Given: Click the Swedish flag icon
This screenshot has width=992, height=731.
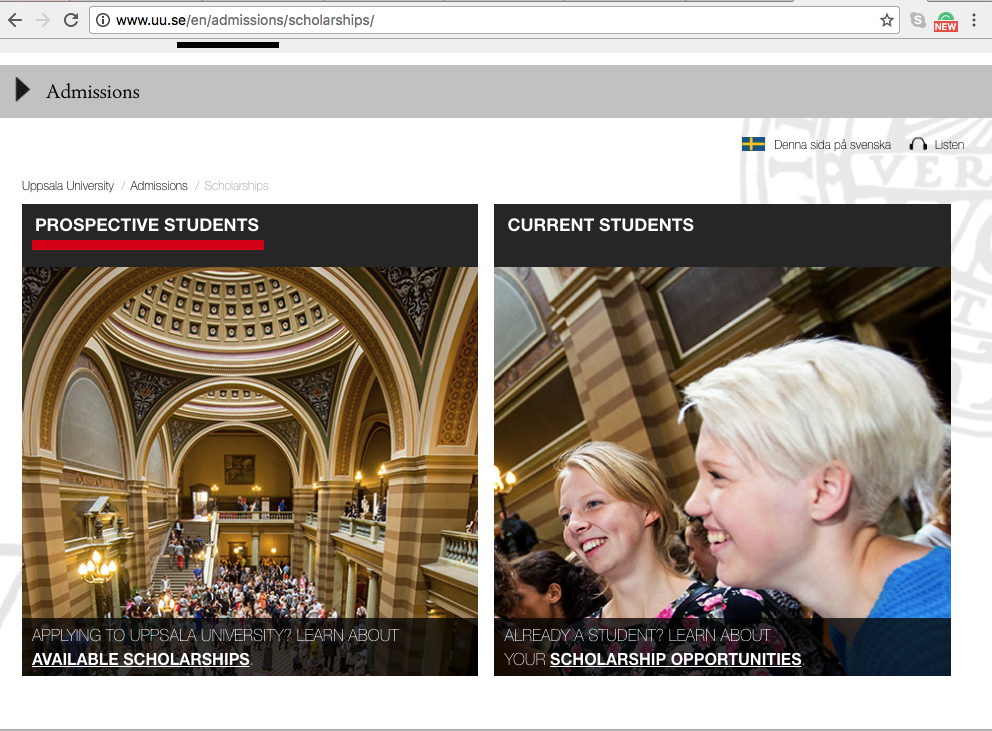Looking at the screenshot, I should pyautogui.click(x=753, y=144).
